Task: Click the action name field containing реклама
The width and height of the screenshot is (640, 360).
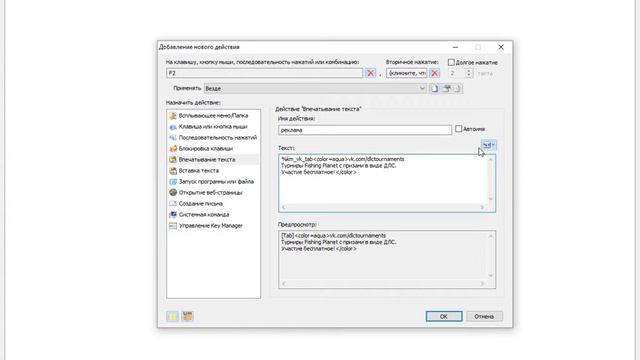Action: 365,130
